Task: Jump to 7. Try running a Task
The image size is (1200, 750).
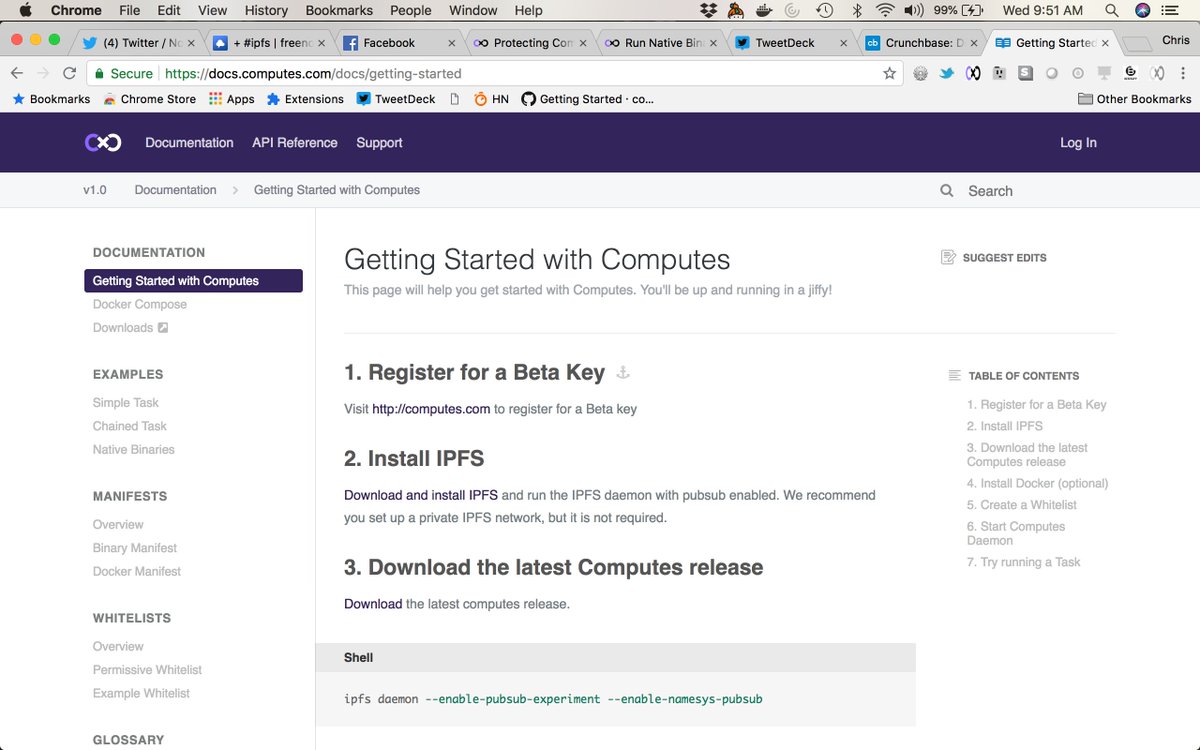Action: pyautogui.click(x=1024, y=562)
